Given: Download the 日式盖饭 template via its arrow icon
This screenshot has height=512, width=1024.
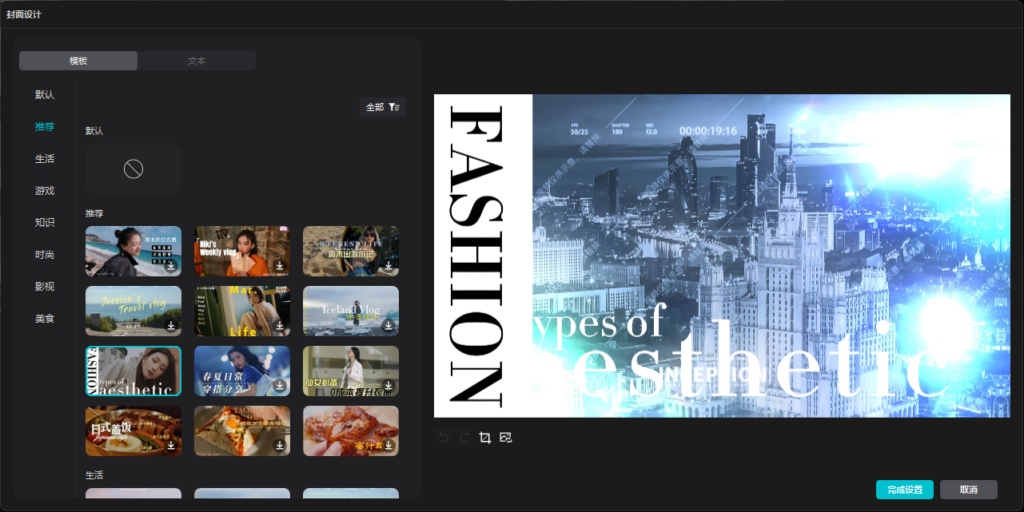Looking at the screenshot, I should pos(171,445).
